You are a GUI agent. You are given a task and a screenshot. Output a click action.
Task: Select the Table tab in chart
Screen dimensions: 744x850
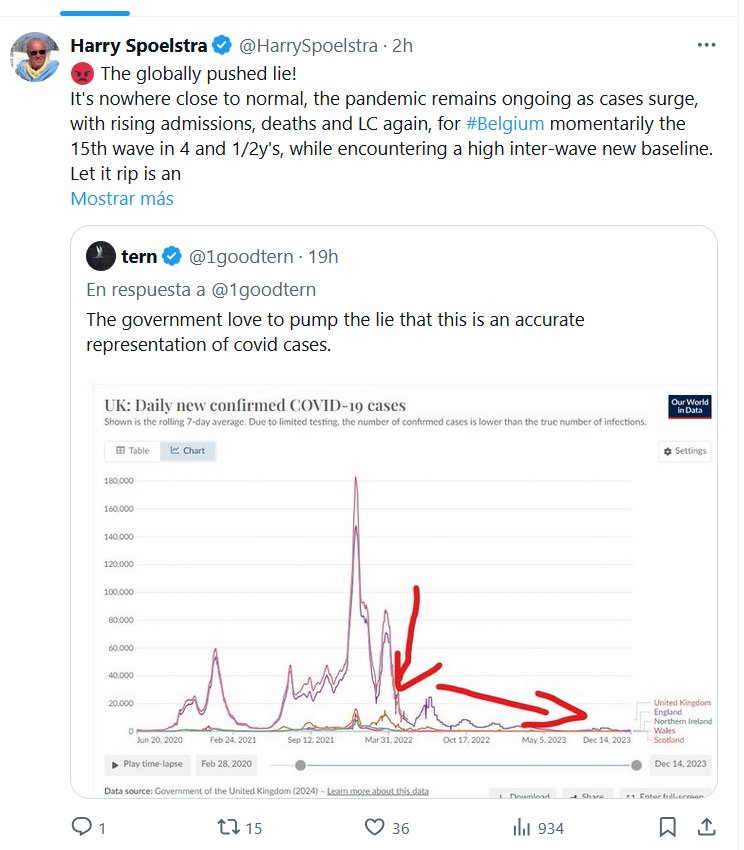coord(133,451)
